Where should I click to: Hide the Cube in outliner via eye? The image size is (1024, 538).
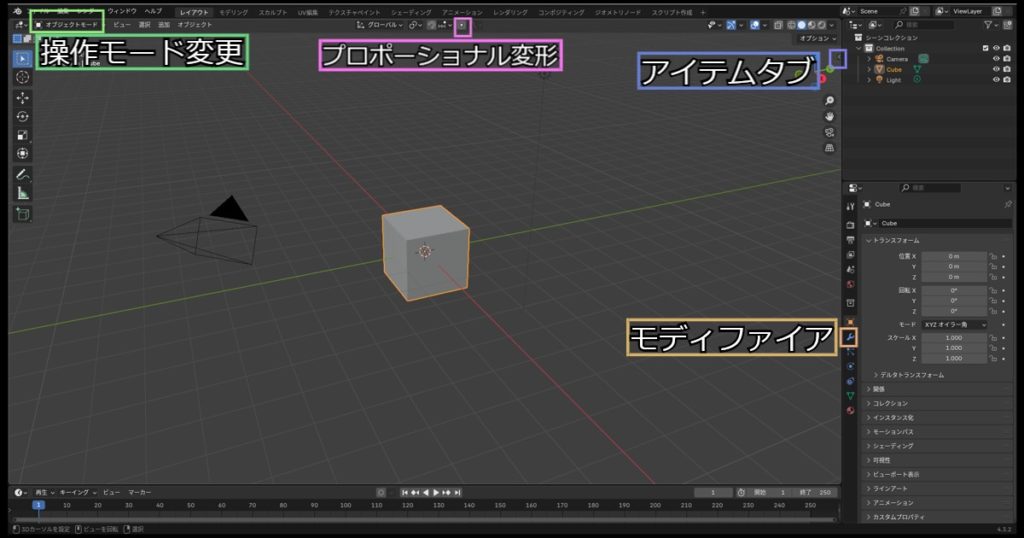click(x=996, y=69)
